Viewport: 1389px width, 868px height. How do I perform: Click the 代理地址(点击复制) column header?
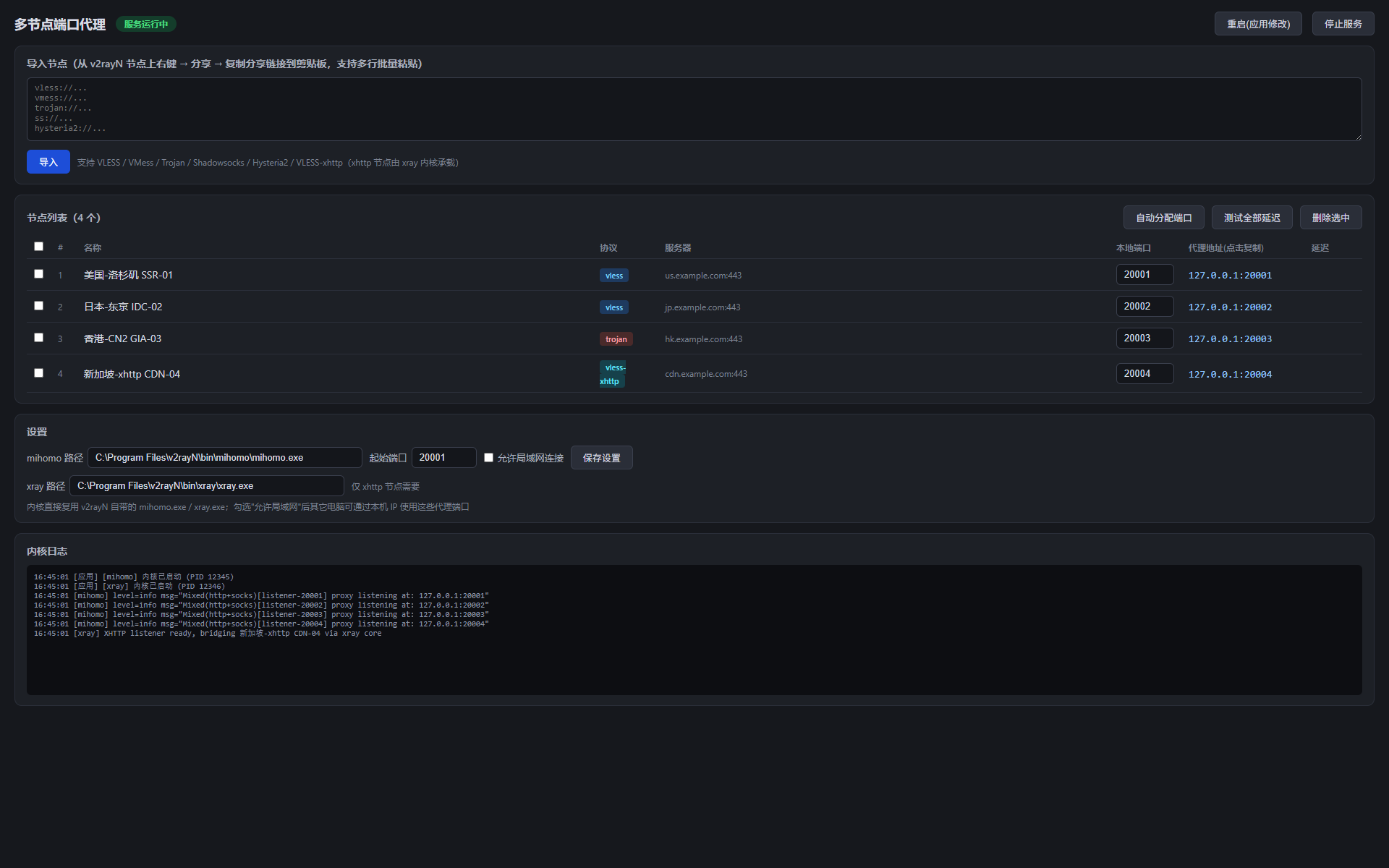click(x=1226, y=248)
